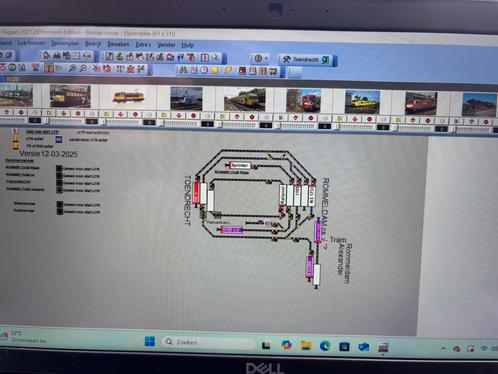Open the dropdown arrow next to the round status icon

click(266, 59)
